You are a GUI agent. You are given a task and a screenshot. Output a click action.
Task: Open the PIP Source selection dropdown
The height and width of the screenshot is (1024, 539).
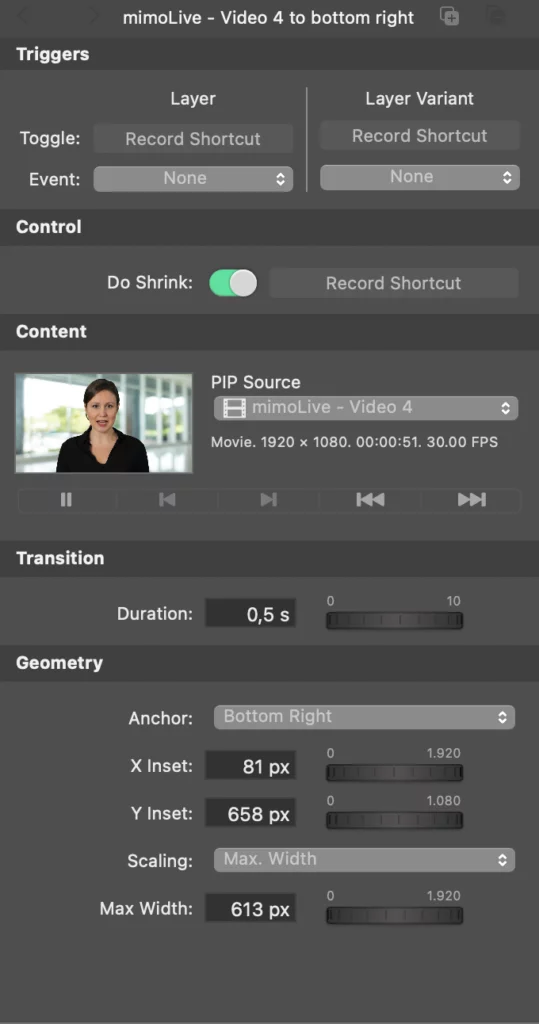click(x=366, y=408)
